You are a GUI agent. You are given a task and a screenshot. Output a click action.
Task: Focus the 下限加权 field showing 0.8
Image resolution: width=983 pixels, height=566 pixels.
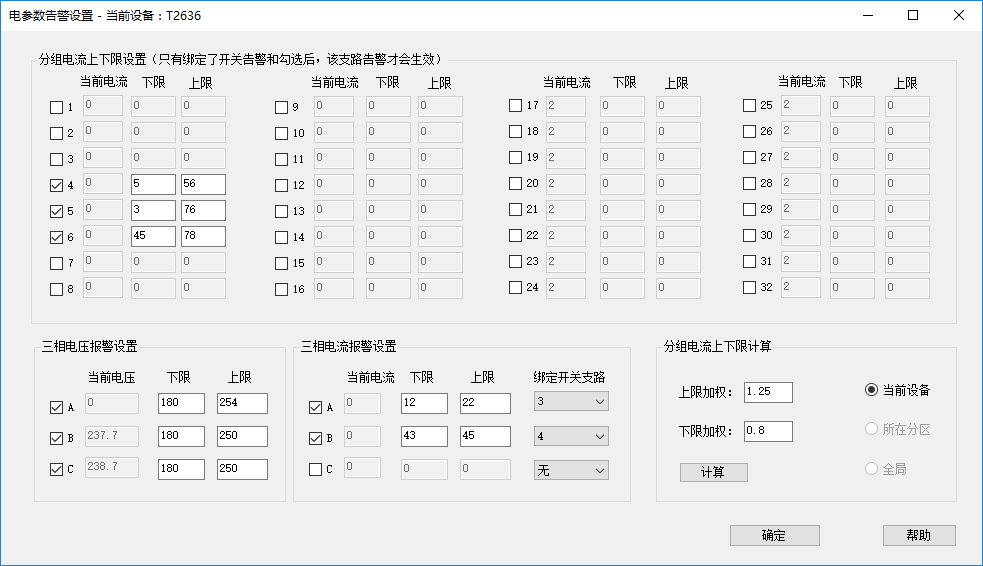pos(768,431)
